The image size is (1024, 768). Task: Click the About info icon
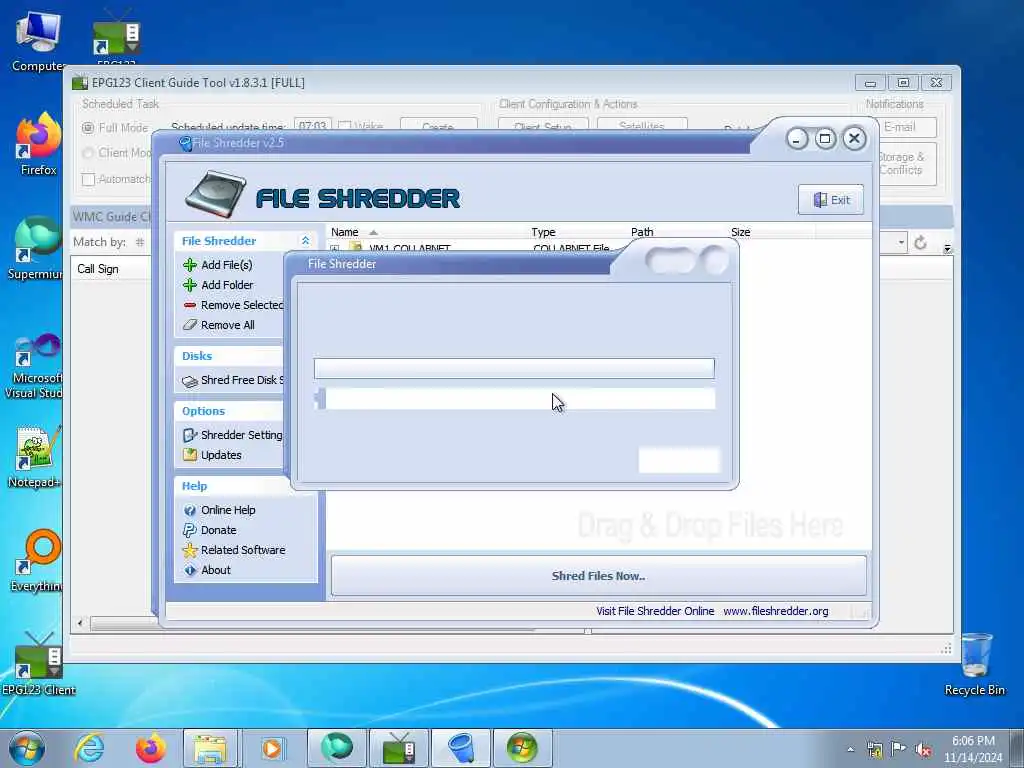point(190,570)
